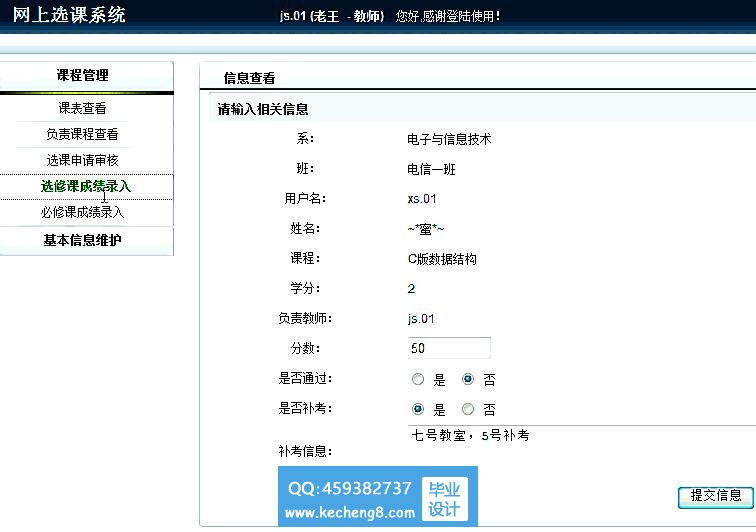The image size is (756, 532).
Task: Click the 请输入相关信息 section header
Action: coord(263,109)
